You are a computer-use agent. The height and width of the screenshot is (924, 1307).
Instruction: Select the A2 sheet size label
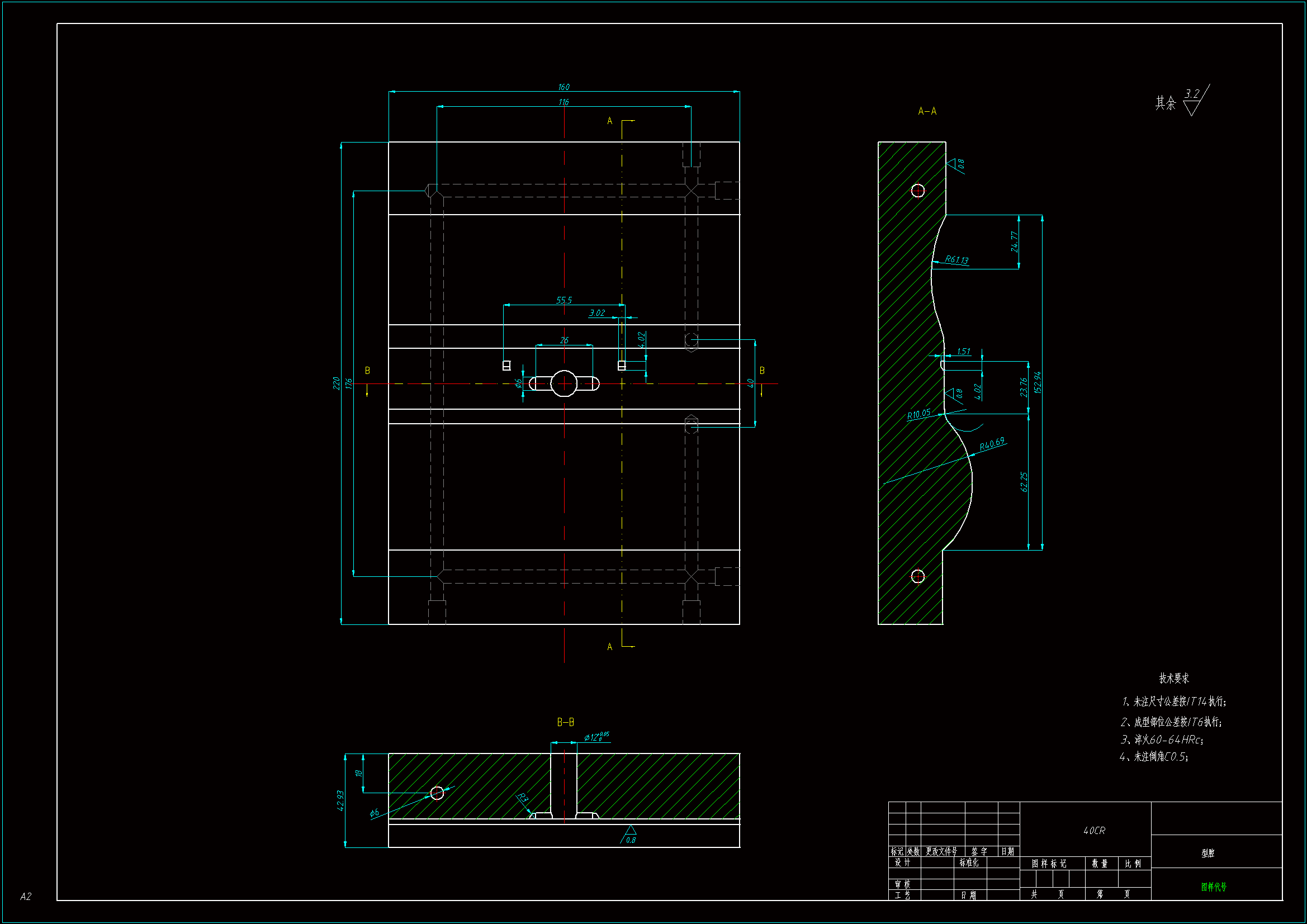point(26,896)
